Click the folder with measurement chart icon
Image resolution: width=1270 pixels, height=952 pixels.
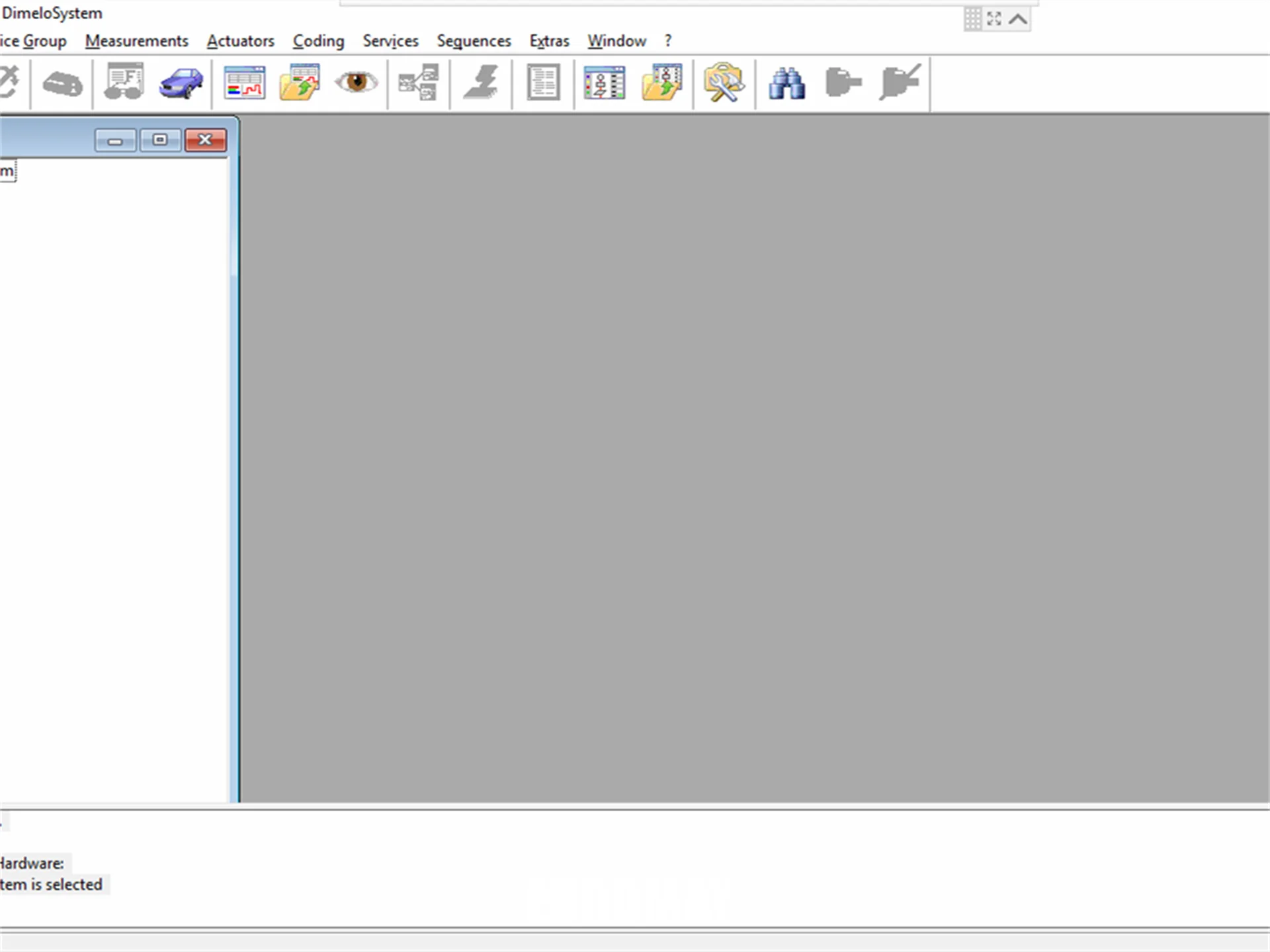tap(300, 83)
